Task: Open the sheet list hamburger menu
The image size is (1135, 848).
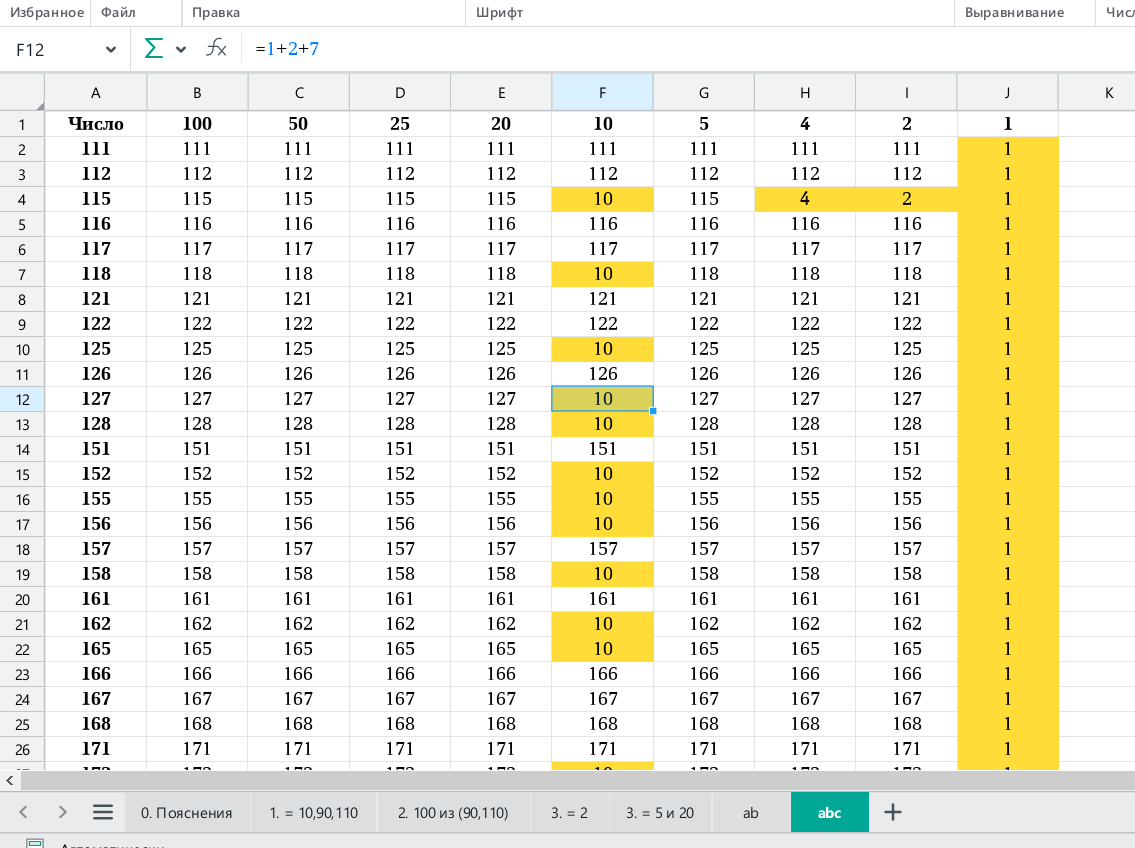Action: (x=103, y=812)
